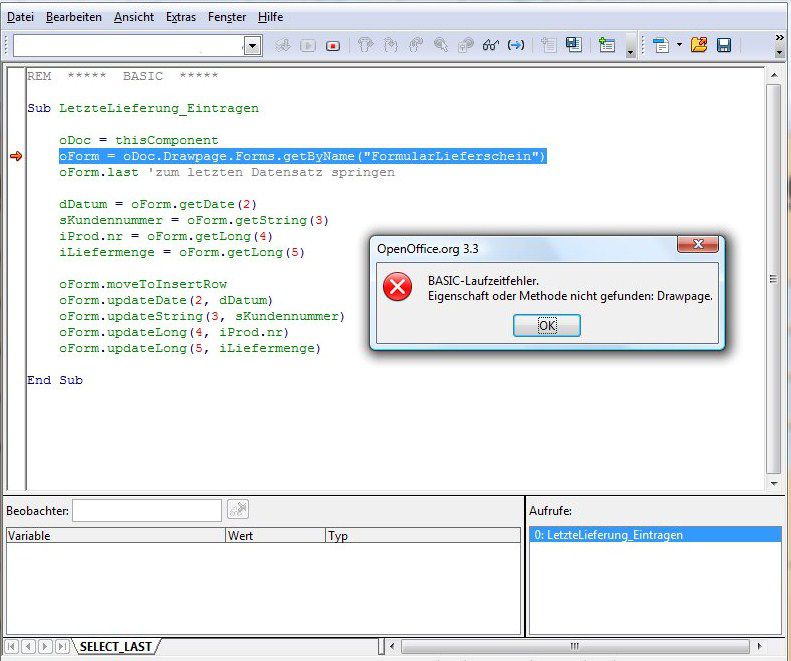Enable watch using the glasses icon
Screen dimensions: 791x661
490,45
